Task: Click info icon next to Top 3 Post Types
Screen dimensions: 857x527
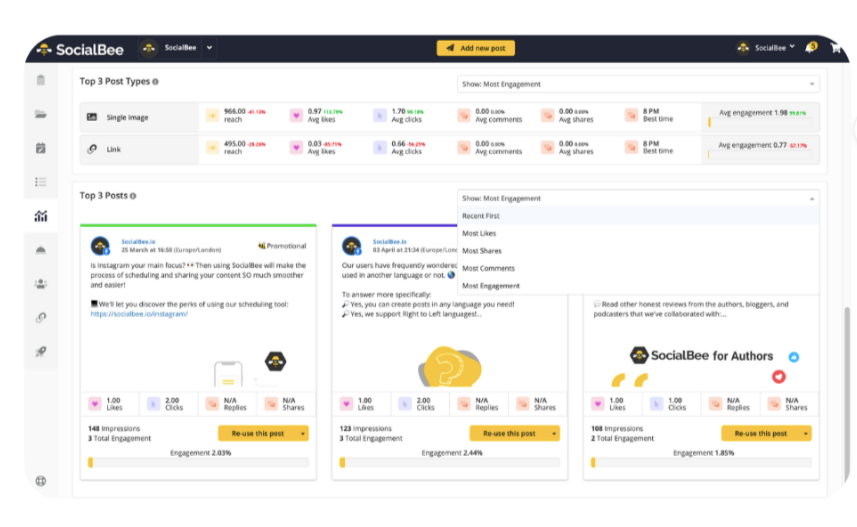Action: coord(155,82)
